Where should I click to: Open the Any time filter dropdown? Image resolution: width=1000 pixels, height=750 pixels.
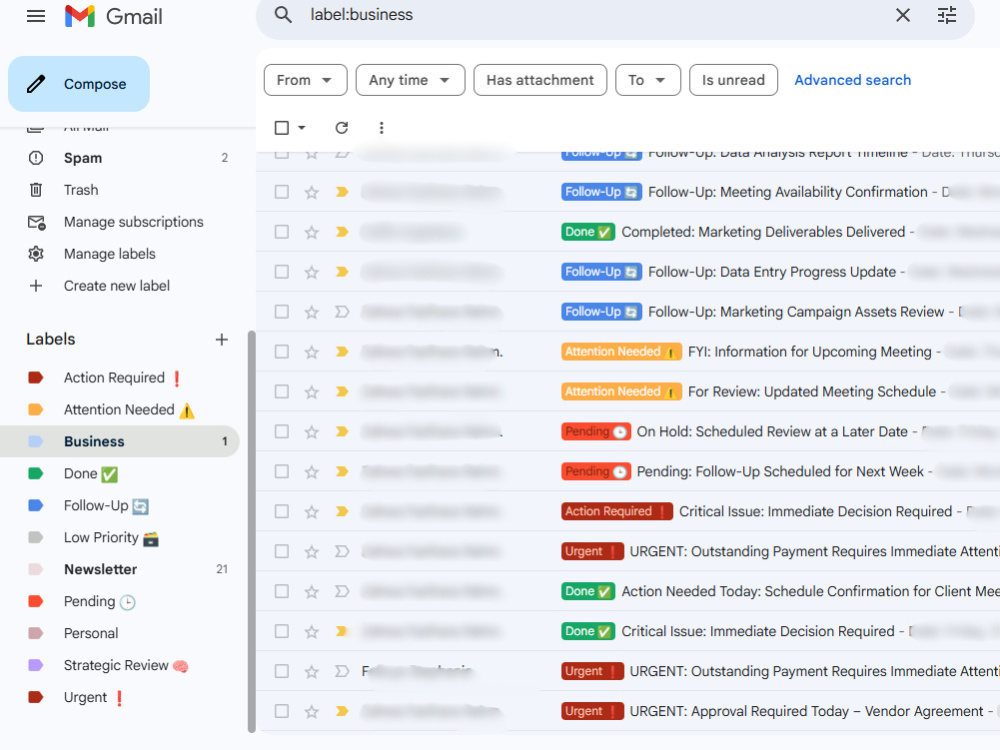point(410,80)
